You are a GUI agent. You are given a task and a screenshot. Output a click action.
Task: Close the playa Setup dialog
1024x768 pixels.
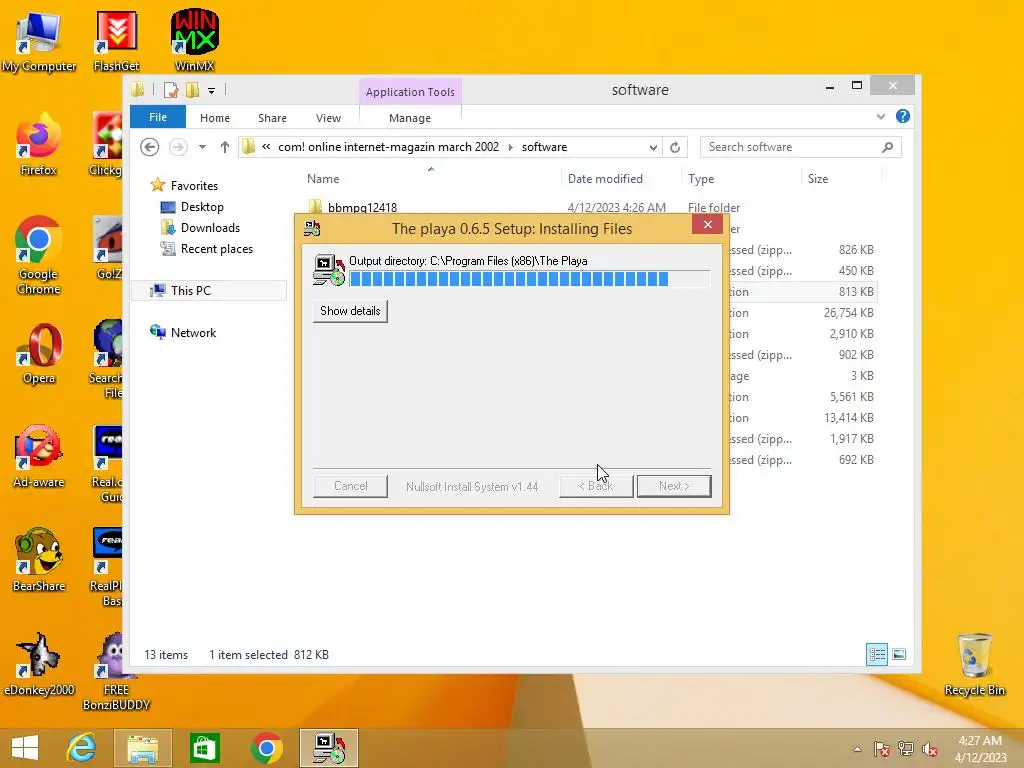point(707,225)
